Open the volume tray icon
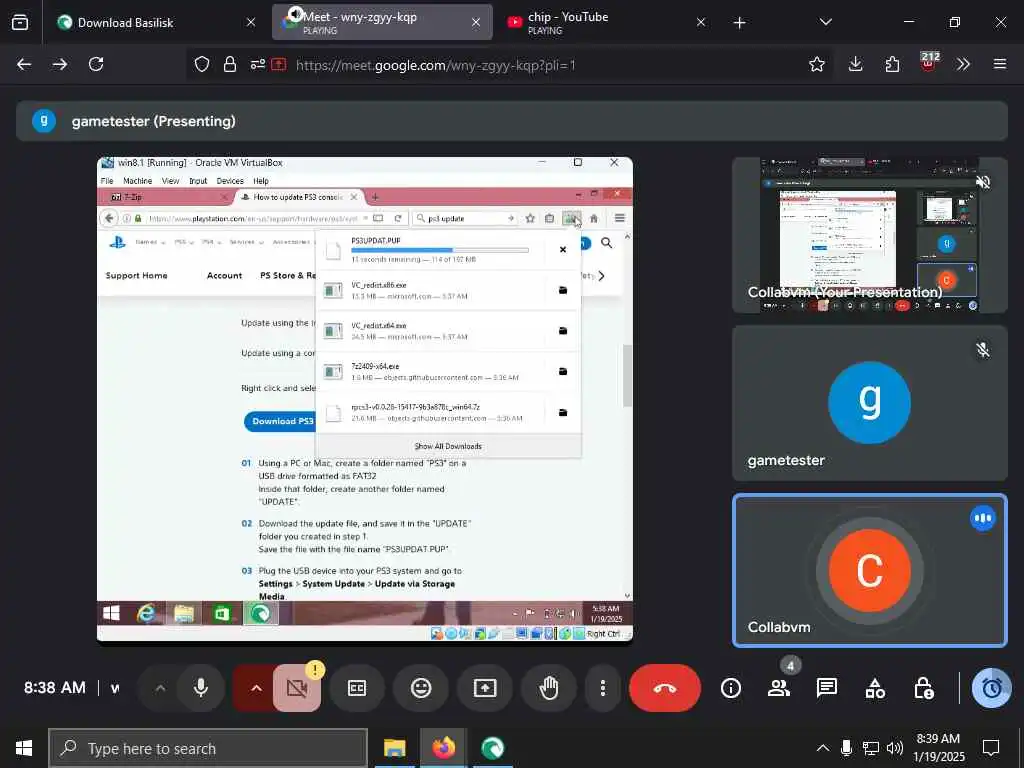Image resolution: width=1024 pixels, height=768 pixels. coord(895,748)
